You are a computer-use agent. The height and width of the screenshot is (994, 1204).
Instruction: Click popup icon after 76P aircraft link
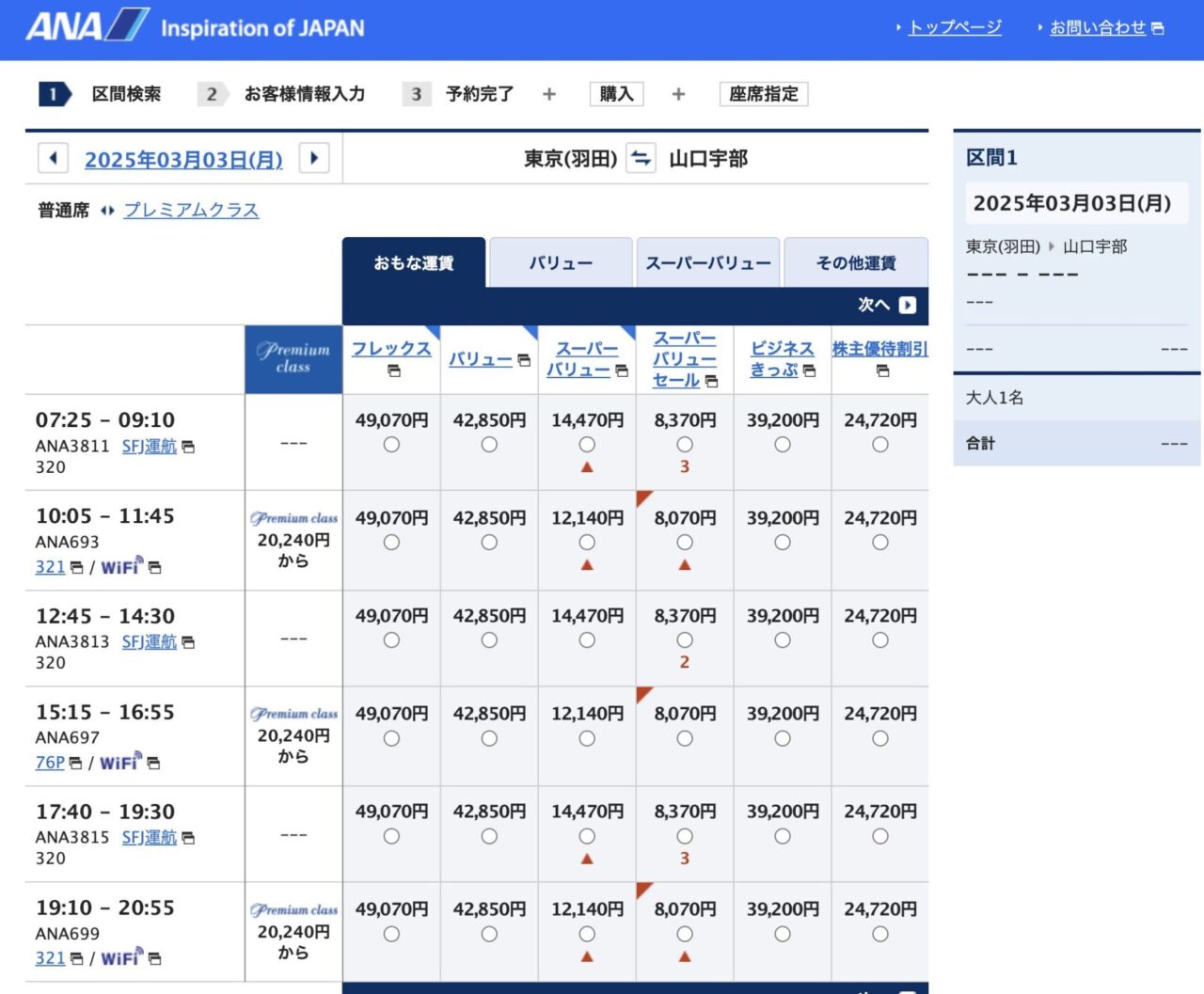pos(75,764)
